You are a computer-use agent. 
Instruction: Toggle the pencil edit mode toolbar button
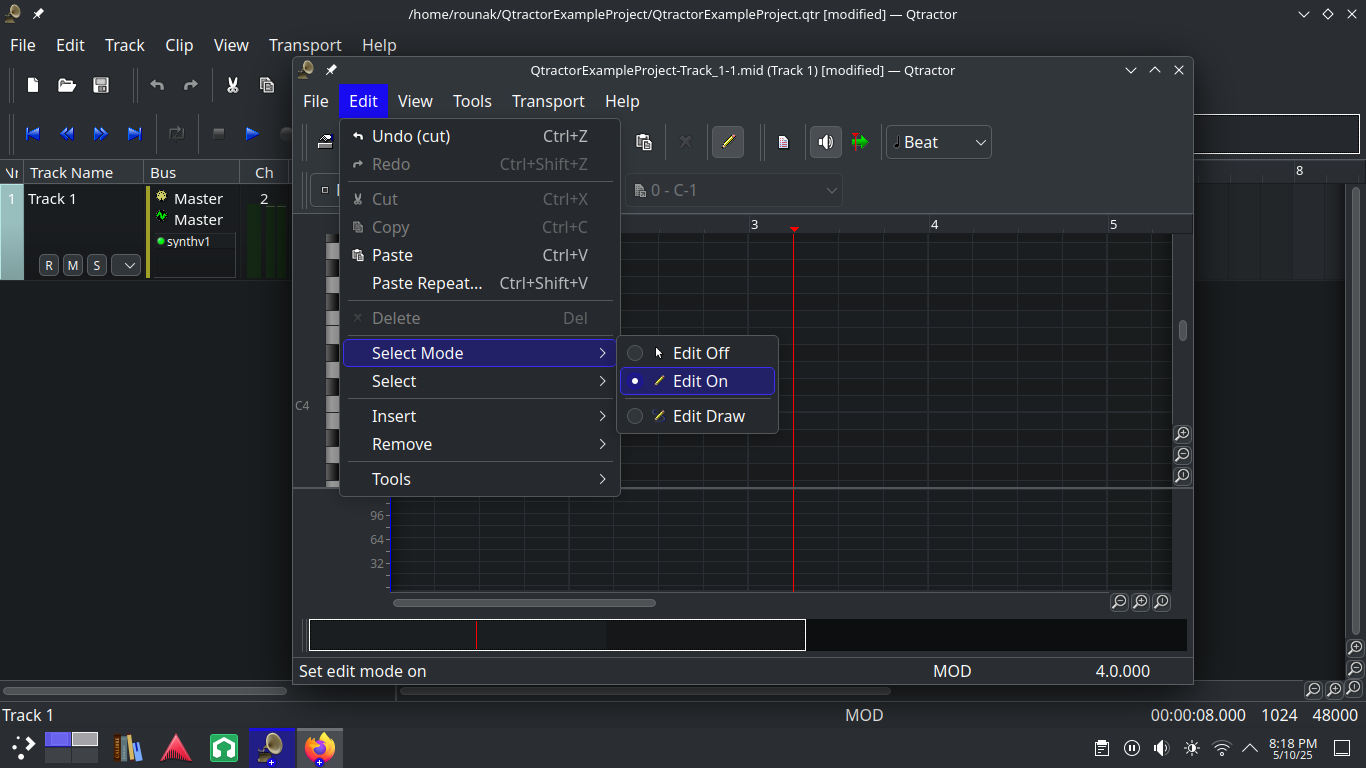coord(728,142)
